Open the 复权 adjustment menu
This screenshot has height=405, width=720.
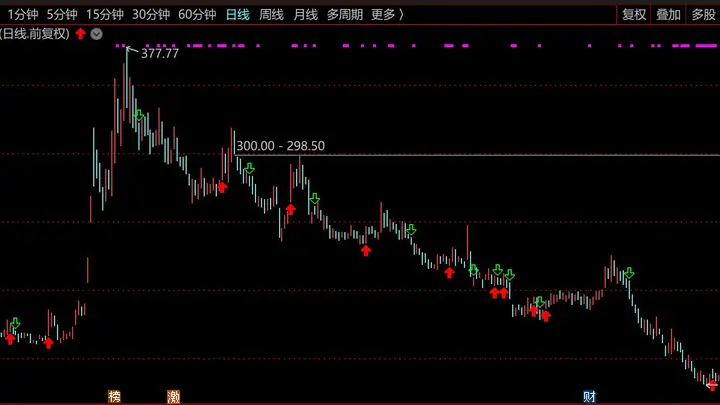tap(634, 15)
